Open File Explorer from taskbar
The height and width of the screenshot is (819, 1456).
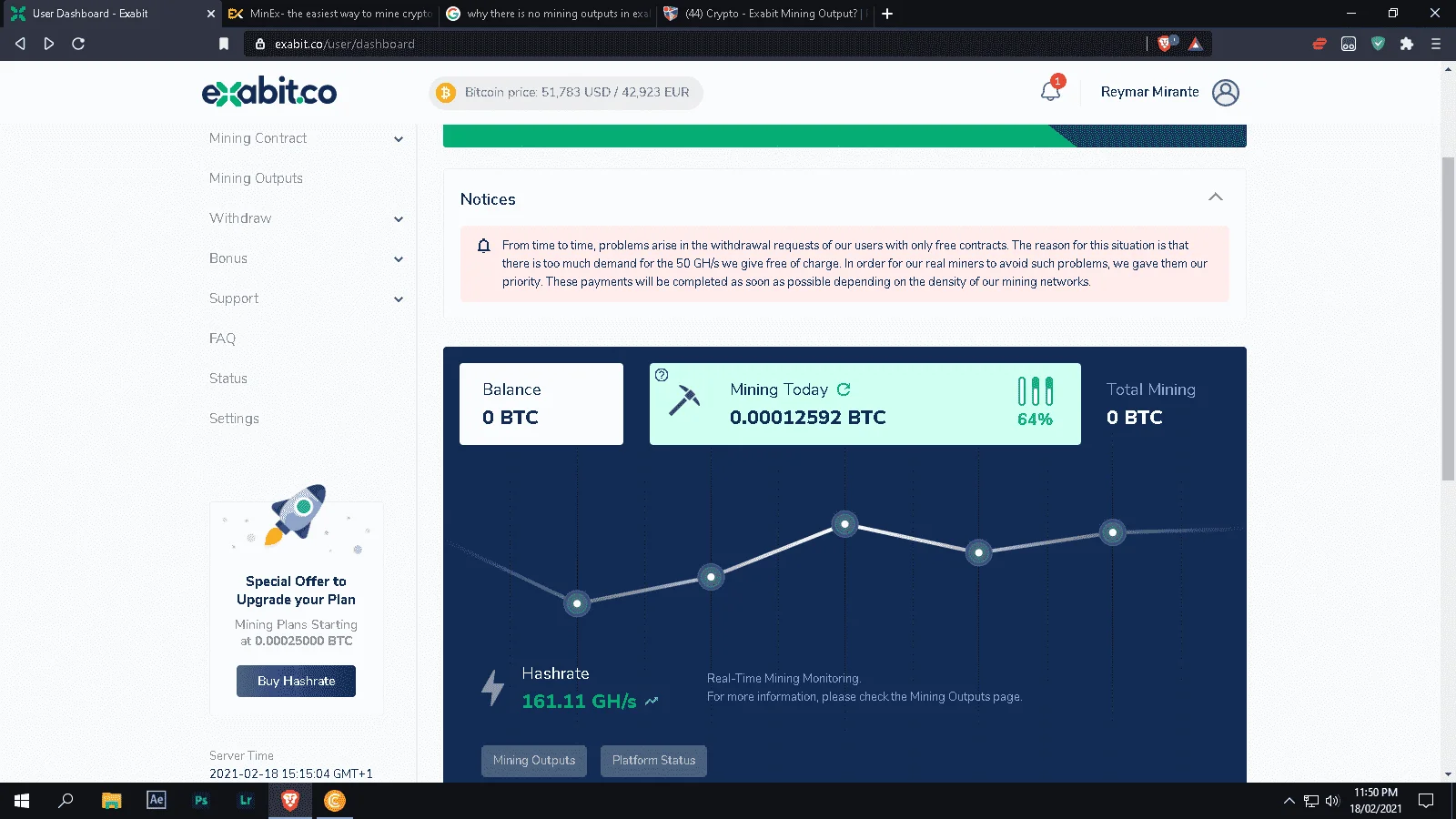click(x=111, y=801)
